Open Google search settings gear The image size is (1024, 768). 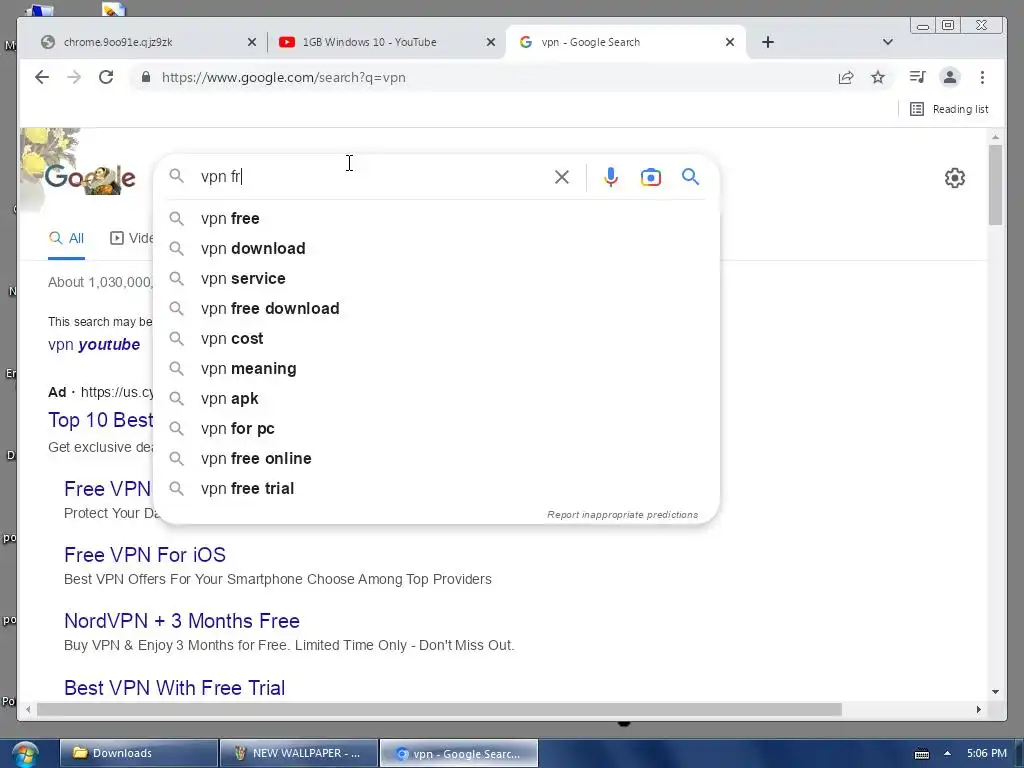click(x=955, y=178)
